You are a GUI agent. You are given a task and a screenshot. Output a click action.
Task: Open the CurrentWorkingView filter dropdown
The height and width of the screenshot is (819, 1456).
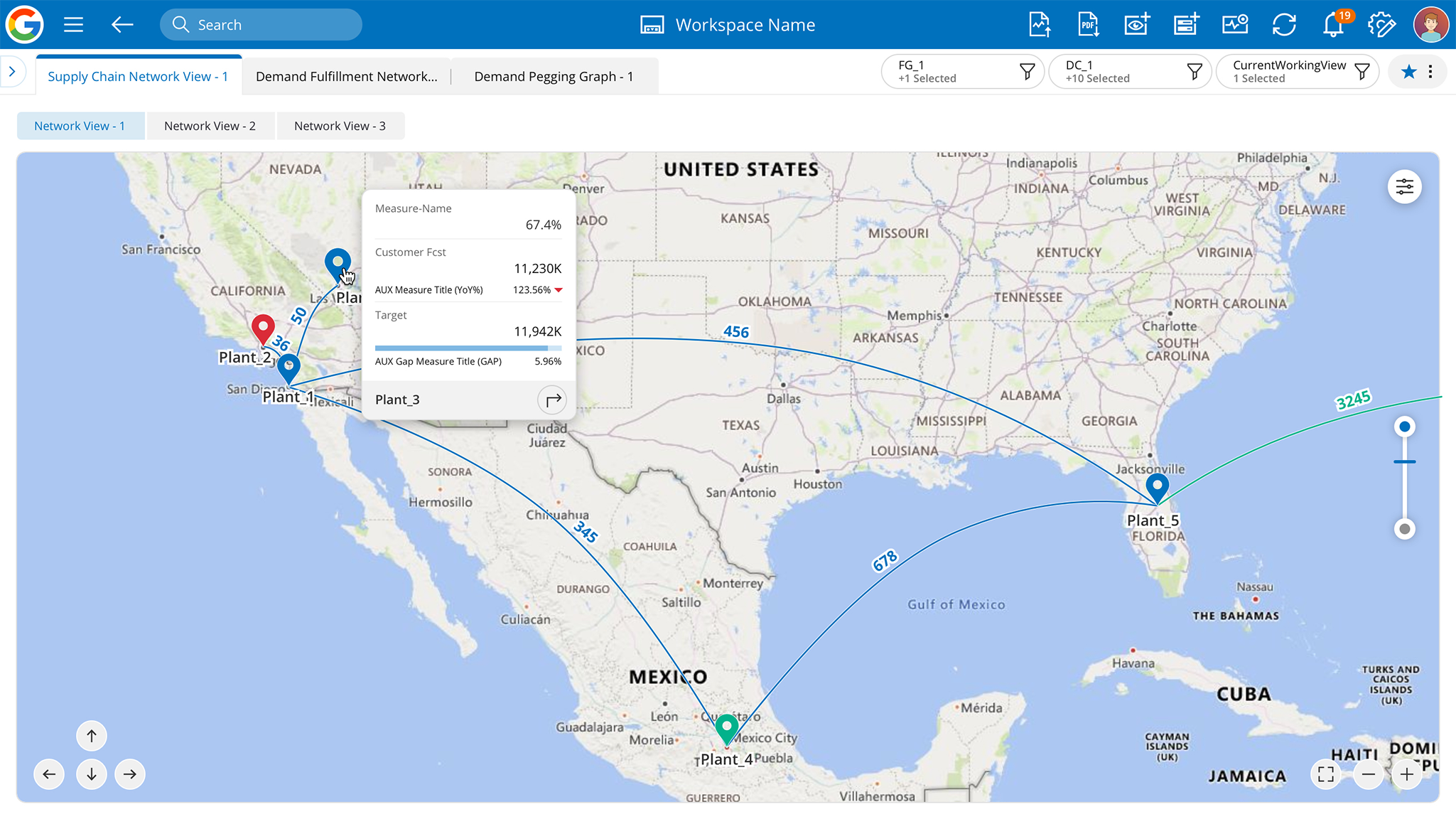point(1298,71)
